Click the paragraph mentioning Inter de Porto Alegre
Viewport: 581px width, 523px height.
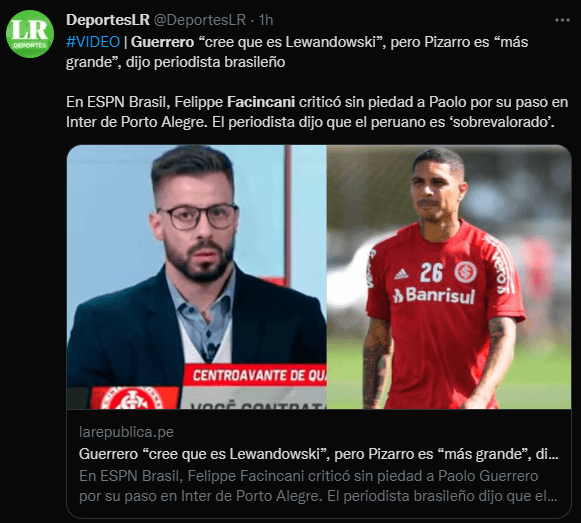coord(317,112)
